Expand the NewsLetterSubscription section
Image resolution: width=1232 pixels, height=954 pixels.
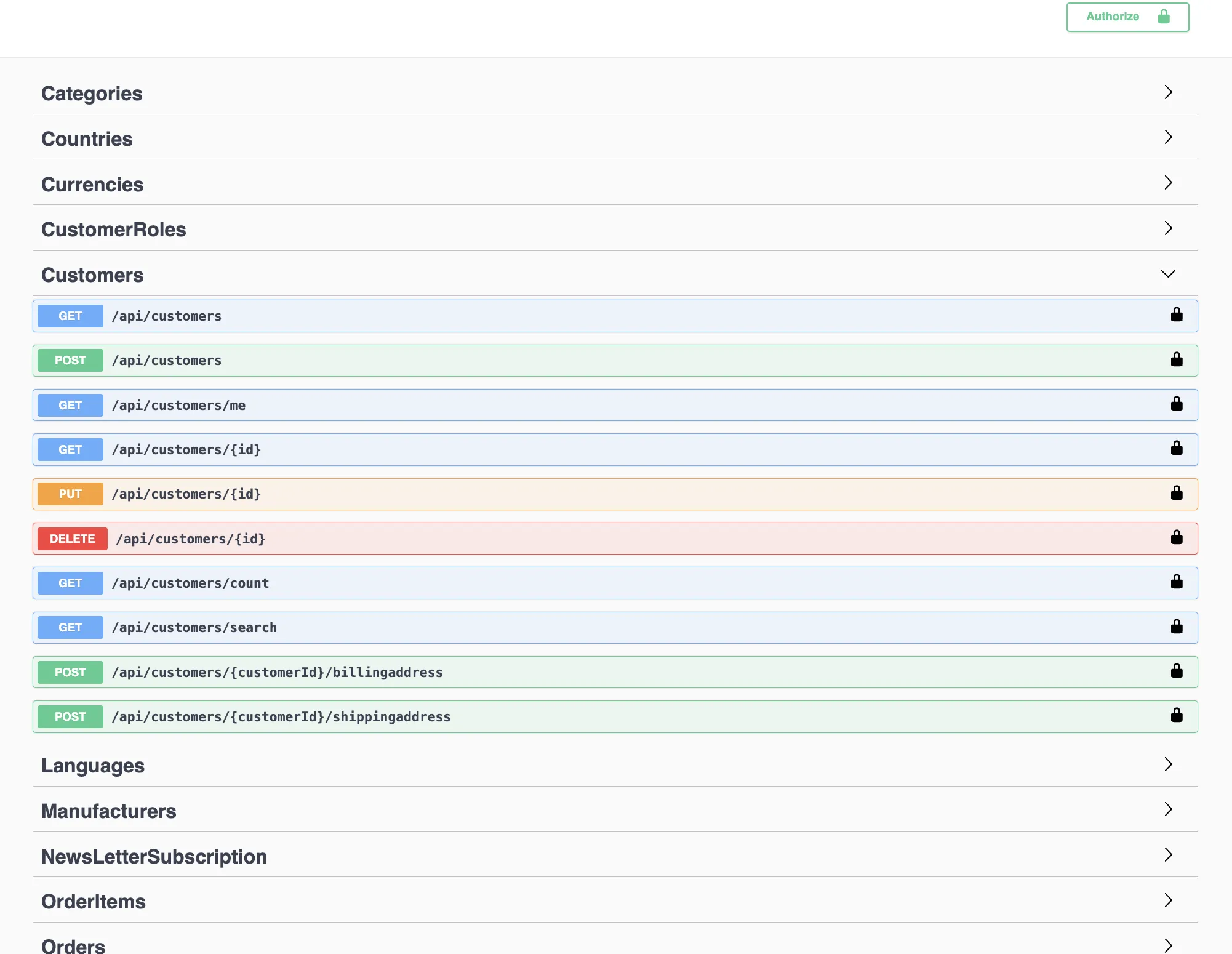[x=1168, y=855]
